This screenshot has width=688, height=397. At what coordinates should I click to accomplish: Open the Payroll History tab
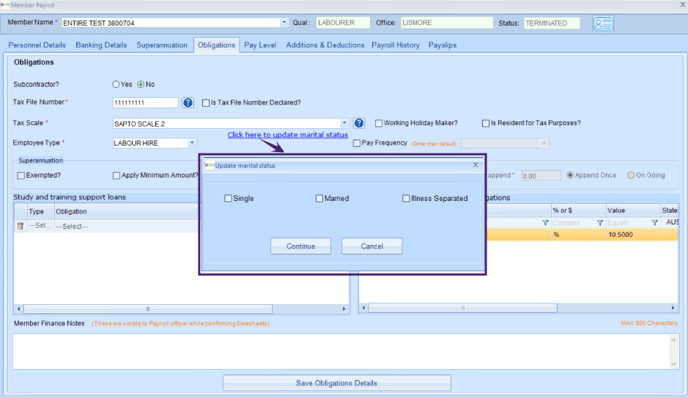395,45
